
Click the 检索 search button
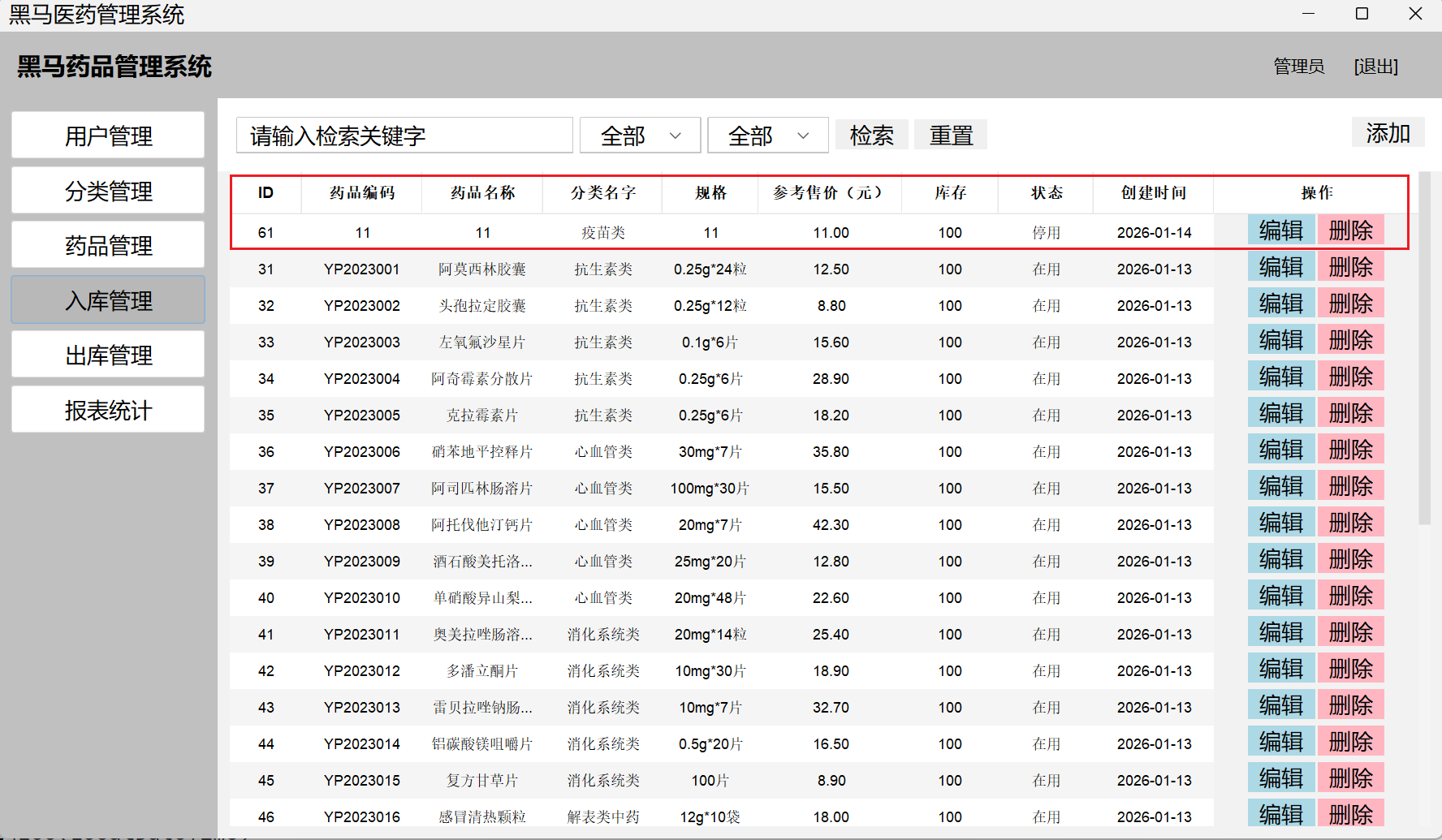(x=871, y=135)
